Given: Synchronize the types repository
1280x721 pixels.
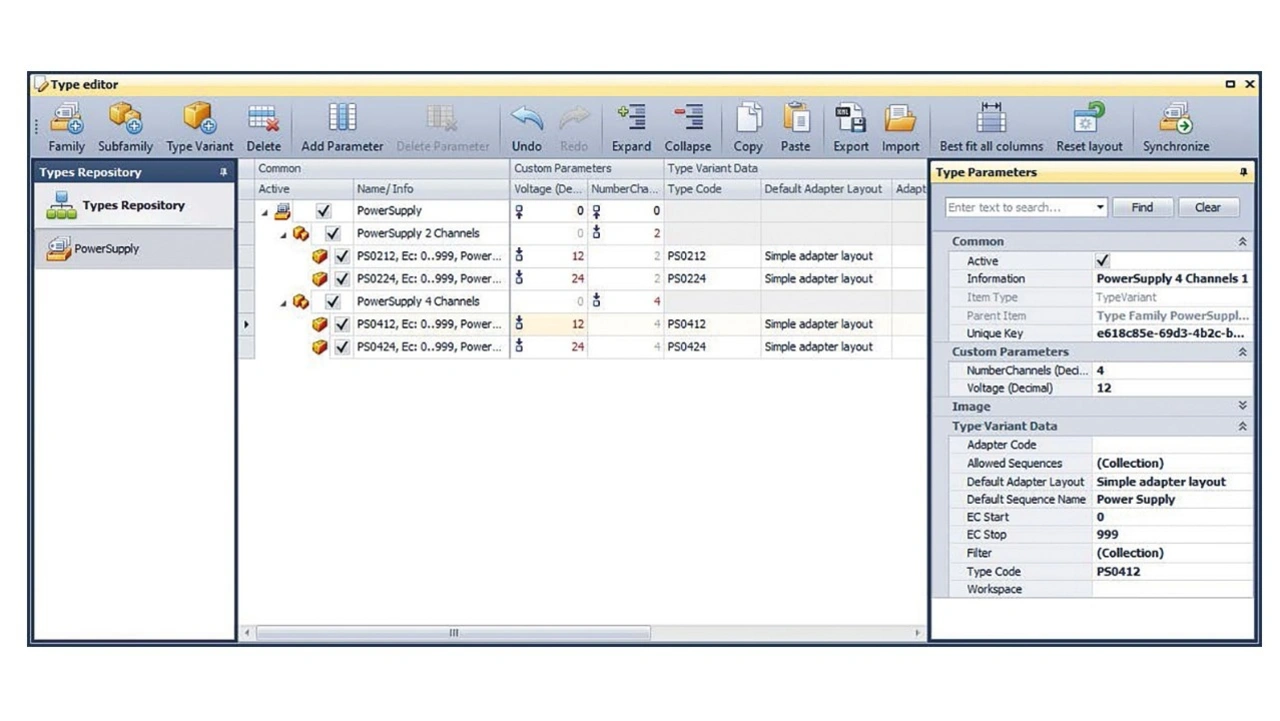Looking at the screenshot, I should pos(1176,120).
